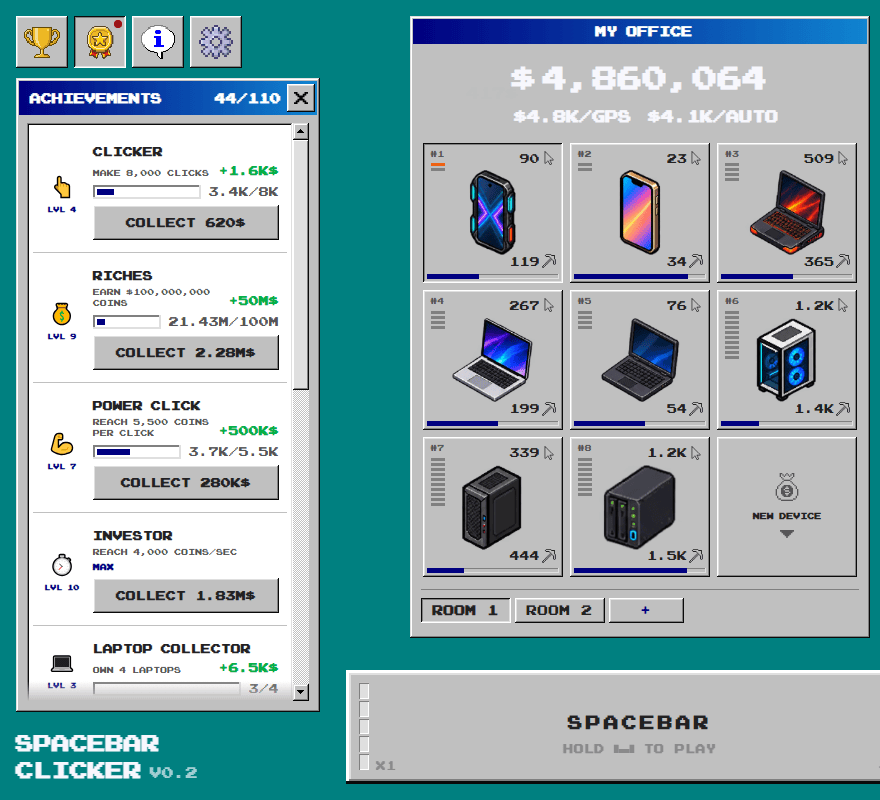The height and width of the screenshot is (800, 880).
Task: Click cursor icon next to 90 on device #1
Action: [548, 158]
